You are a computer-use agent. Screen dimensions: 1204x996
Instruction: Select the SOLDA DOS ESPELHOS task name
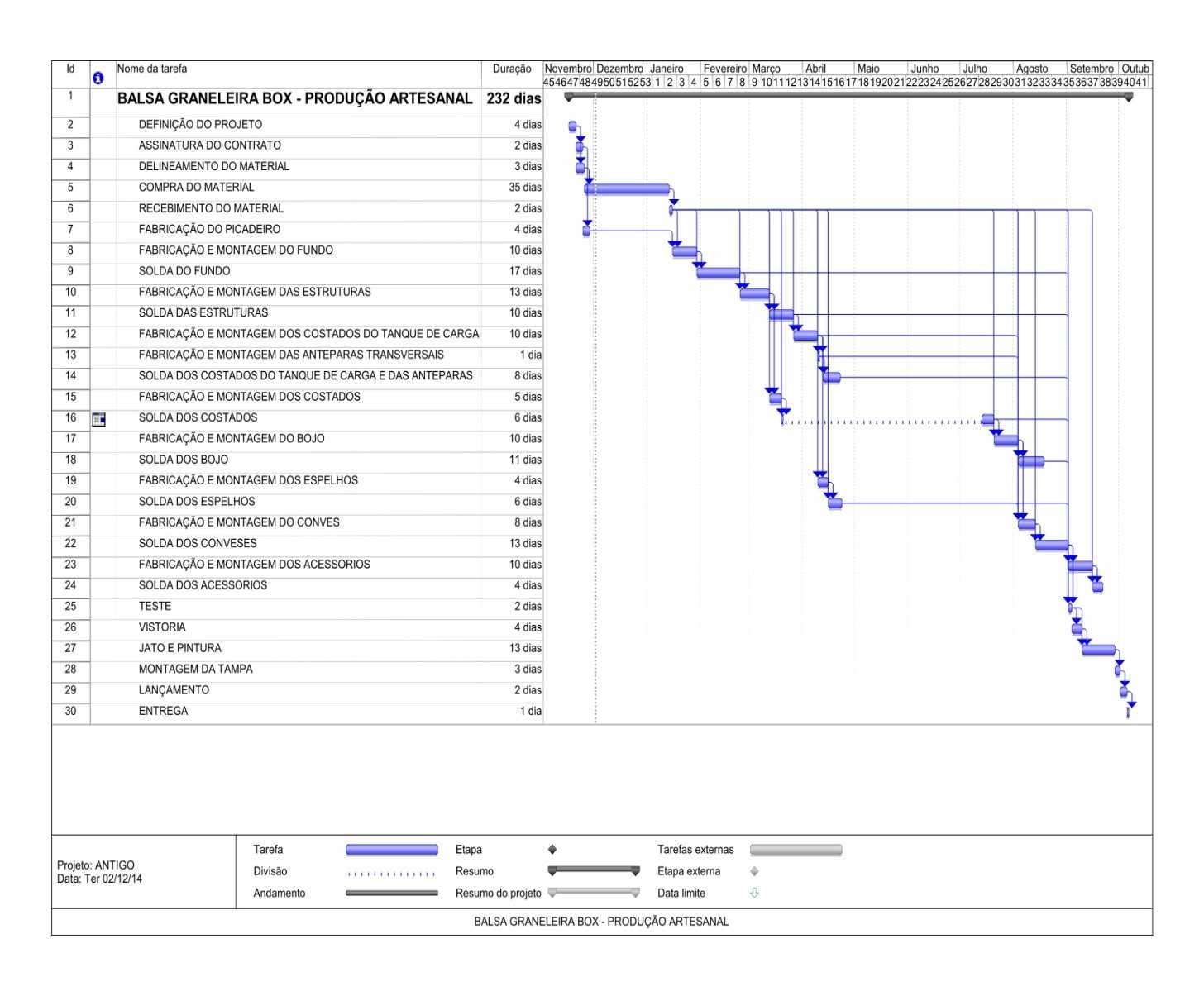coord(197,502)
